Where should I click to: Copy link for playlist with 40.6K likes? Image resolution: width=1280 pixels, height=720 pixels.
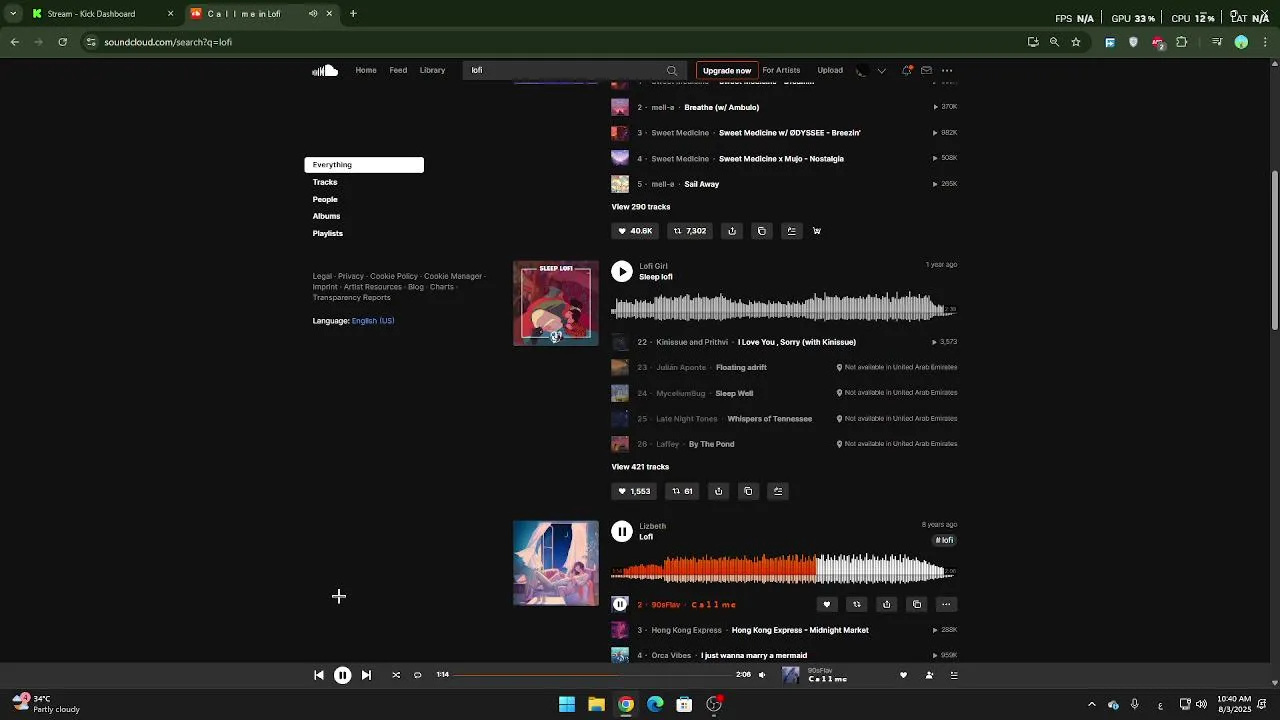pyautogui.click(x=762, y=231)
